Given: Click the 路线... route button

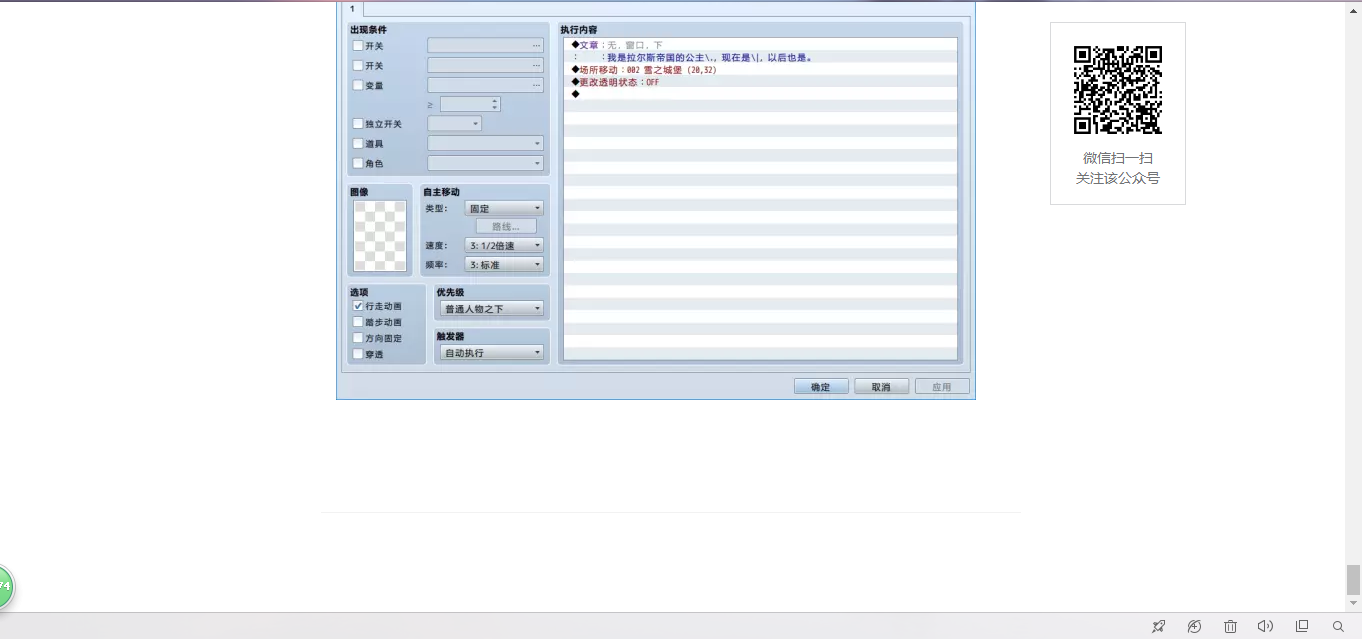Looking at the screenshot, I should (506, 227).
